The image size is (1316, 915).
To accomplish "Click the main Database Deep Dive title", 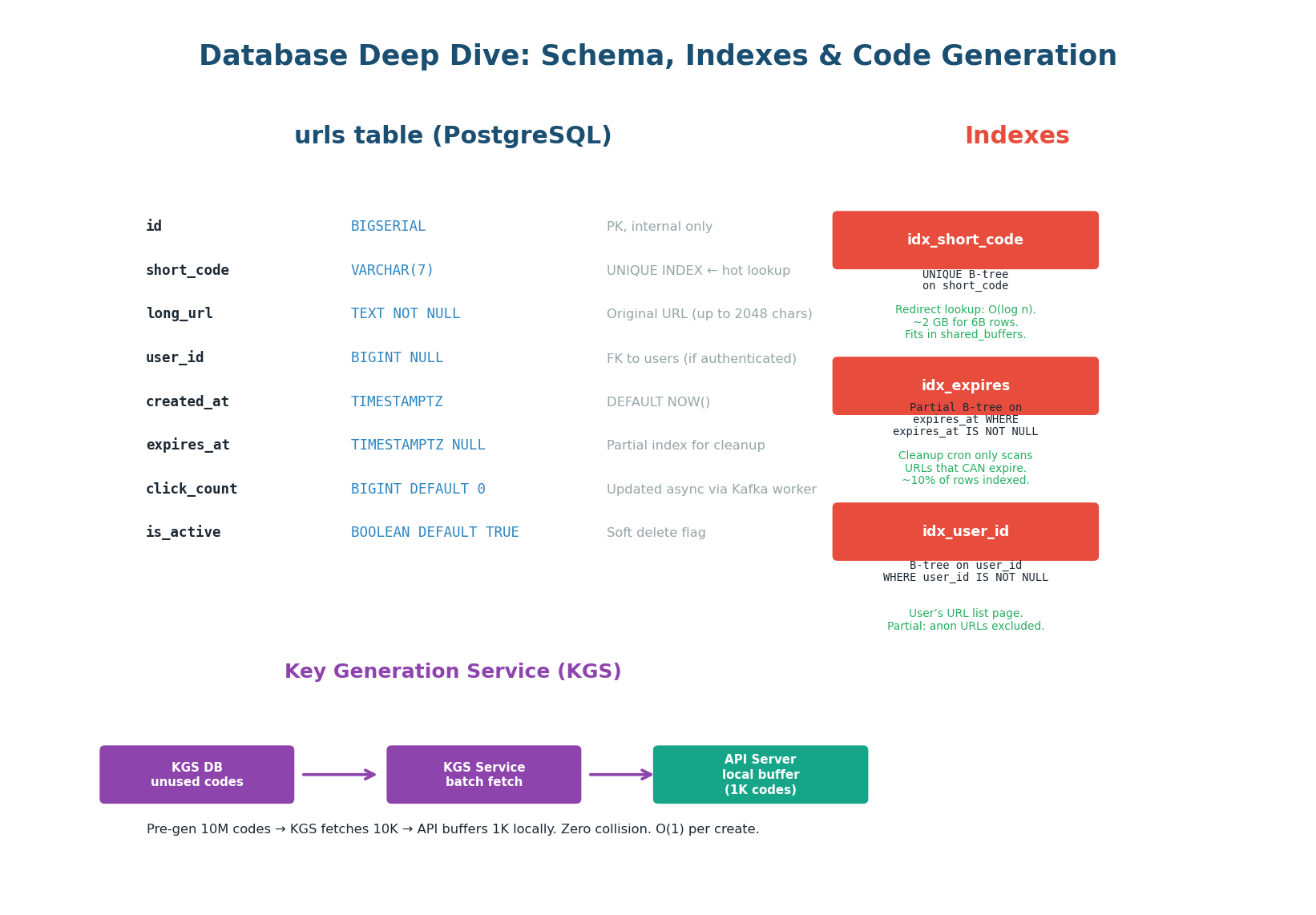I will click(658, 55).
